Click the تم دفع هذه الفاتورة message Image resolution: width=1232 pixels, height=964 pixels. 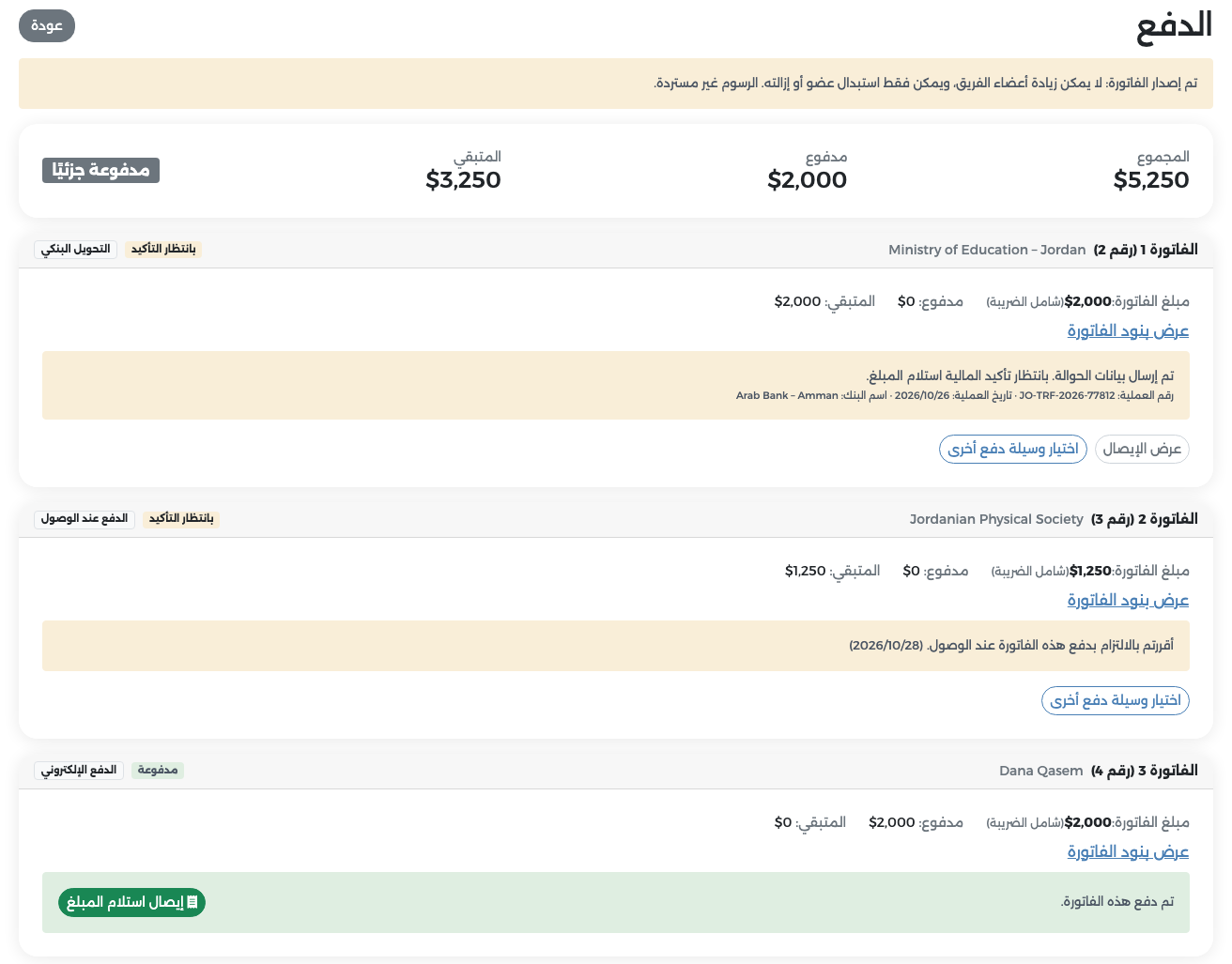tap(1117, 902)
